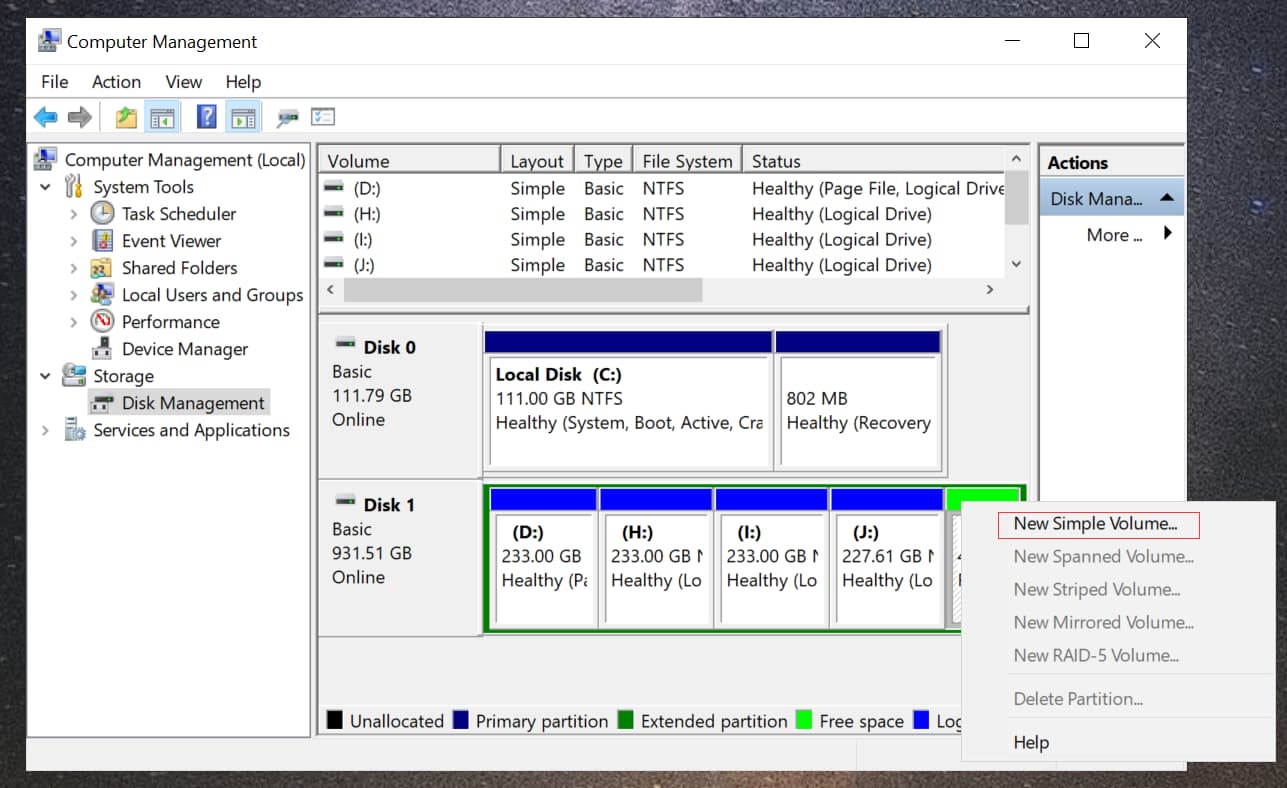Expand Local Users and Groups node
Screen dimensions: 1287x788
(73, 294)
